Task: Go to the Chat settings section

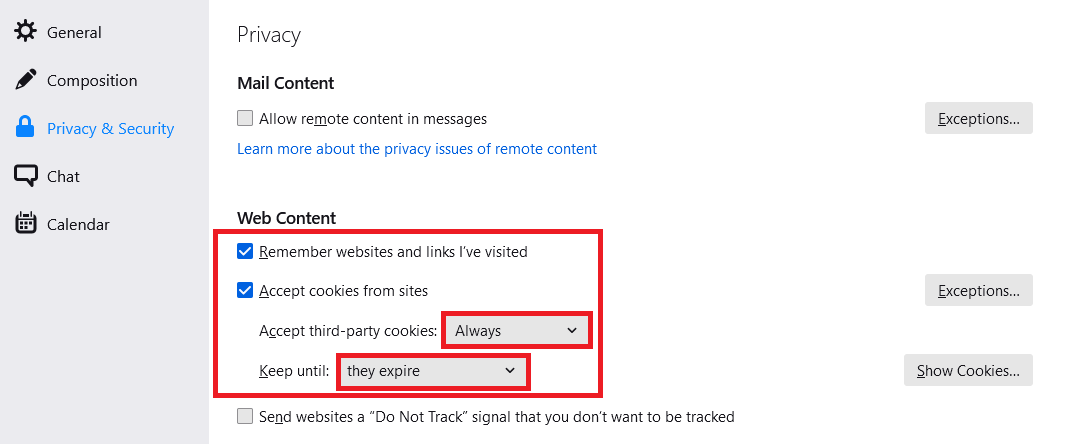Action: (x=63, y=176)
